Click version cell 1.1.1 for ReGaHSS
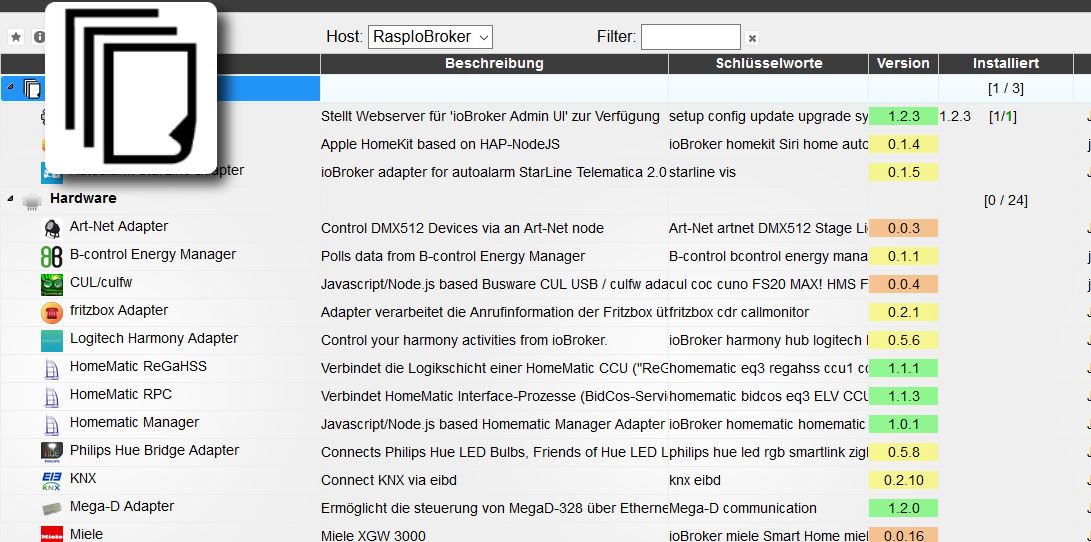The height and width of the screenshot is (542, 1091). pyautogui.click(x=903, y=368)
